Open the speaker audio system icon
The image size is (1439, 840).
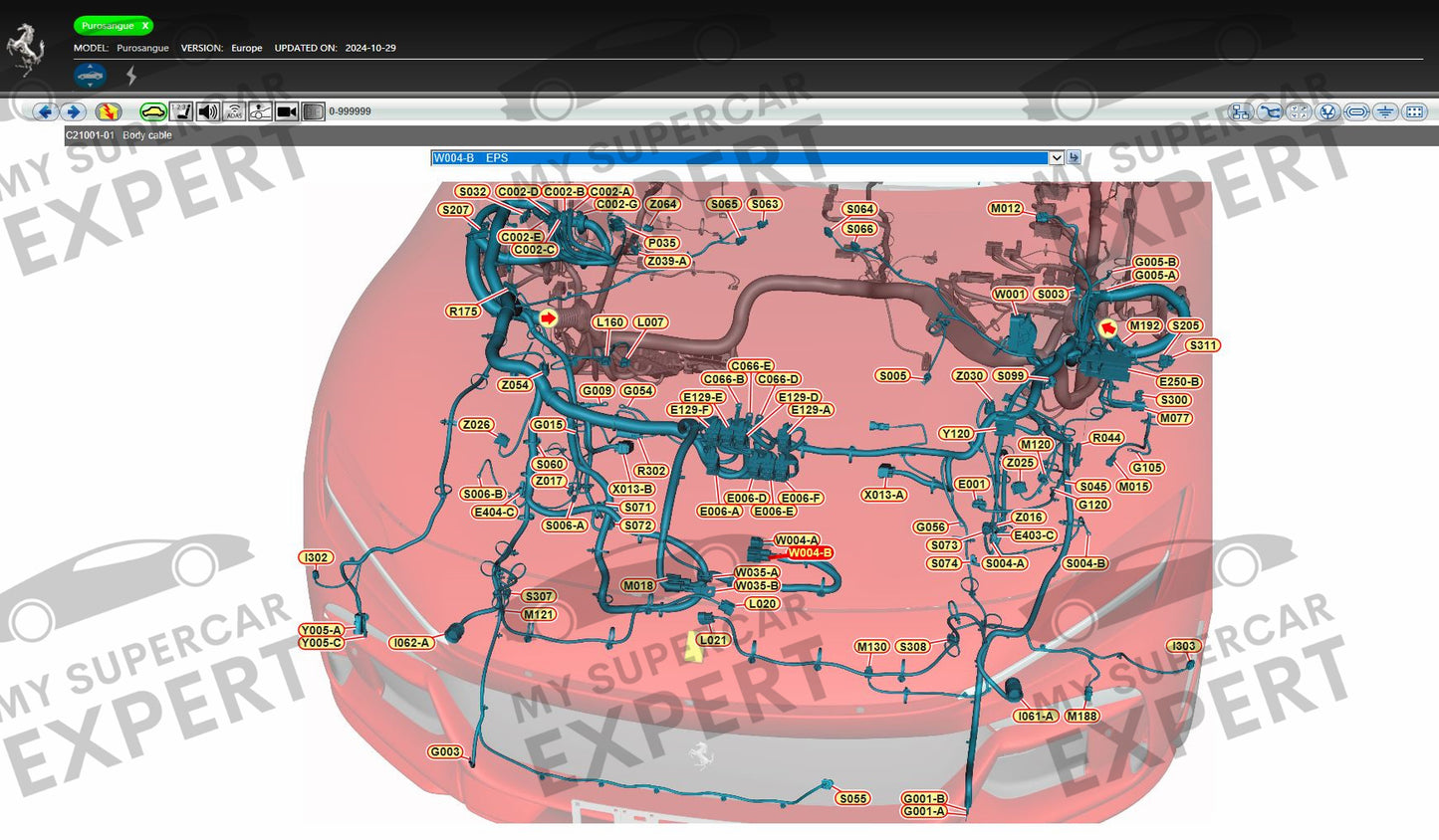tap(207, 111)
